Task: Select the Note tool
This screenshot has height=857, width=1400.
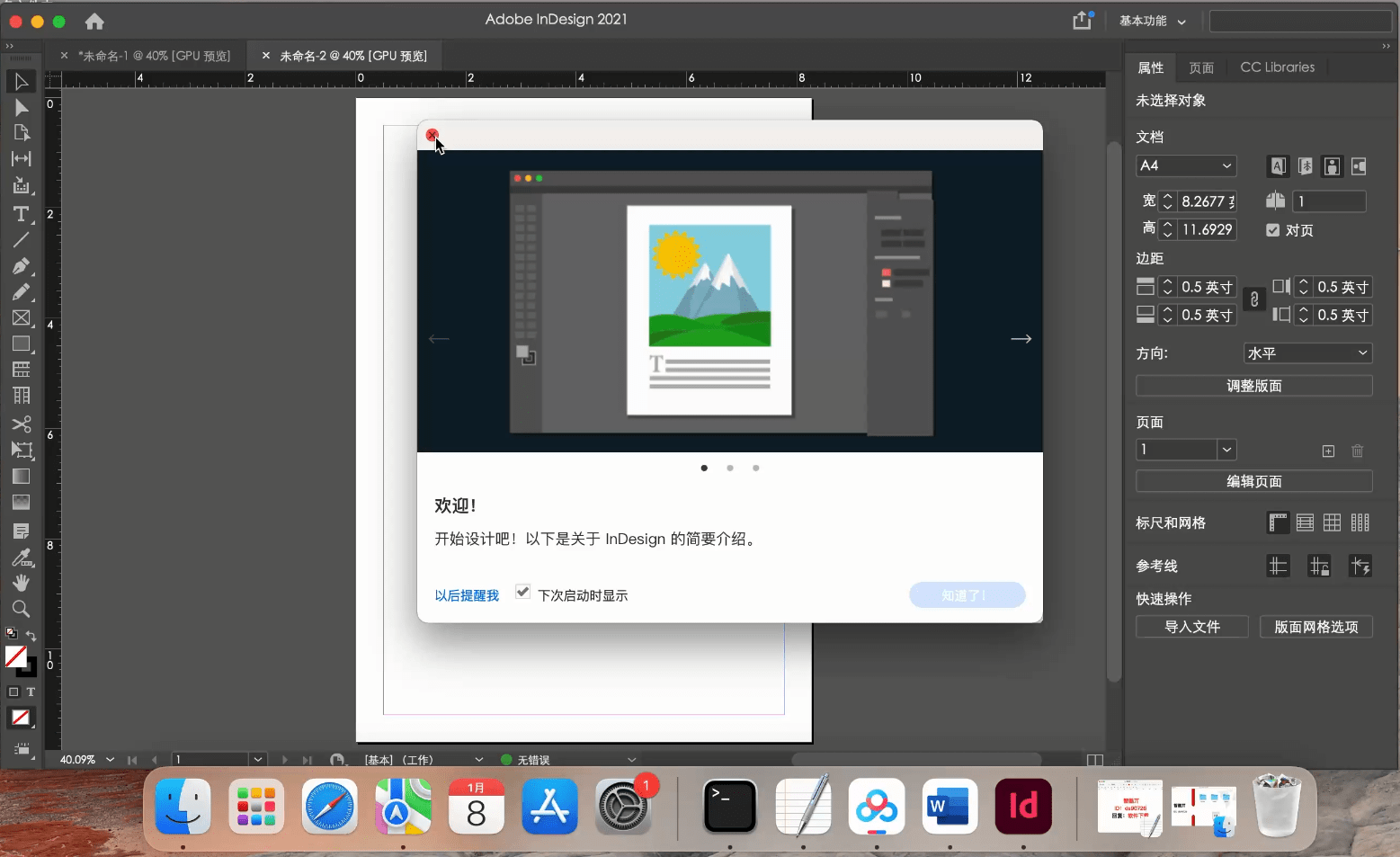Action: 21,531
